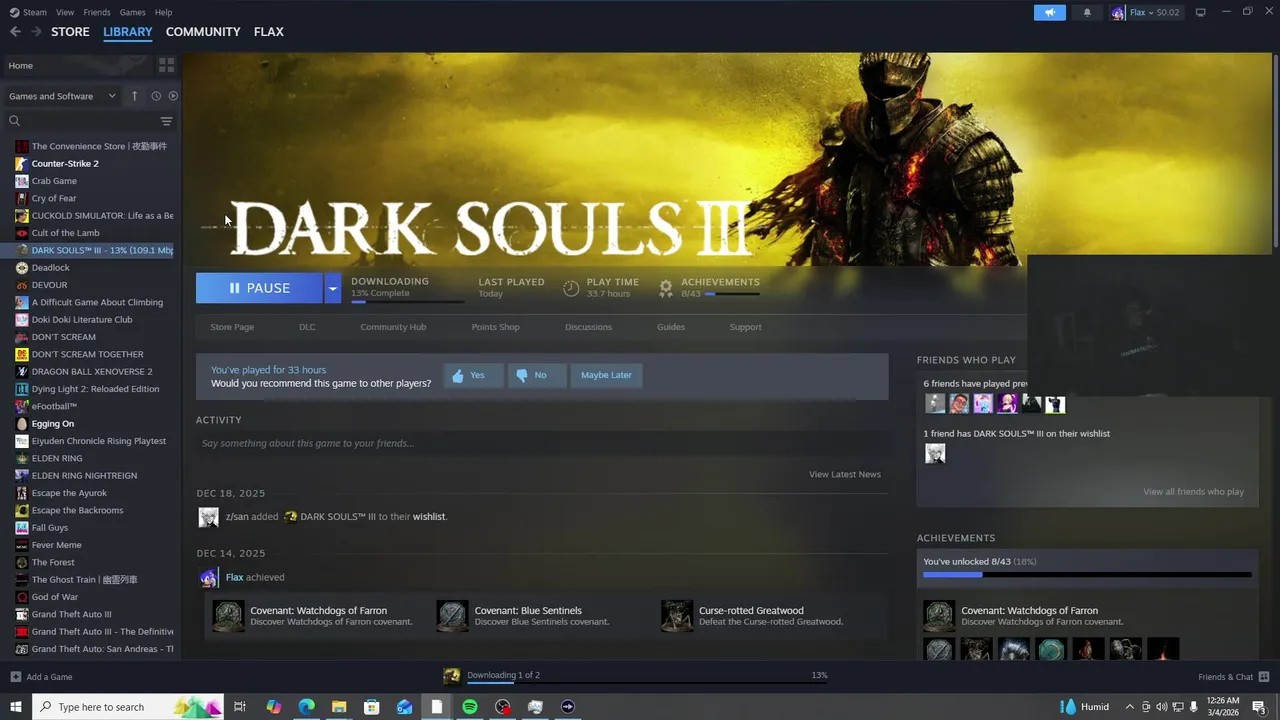Click the Friends & Chat icon
This screenshot has width=1280, height=720.
(x=1264, y=677)
